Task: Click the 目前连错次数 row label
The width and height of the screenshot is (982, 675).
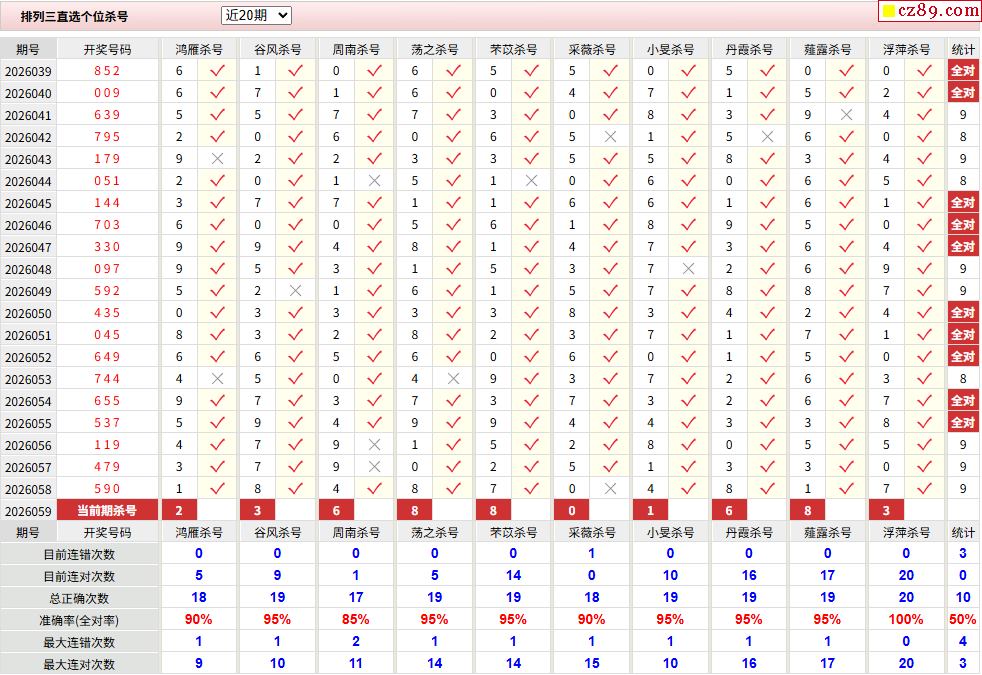Action: coord(79,555)
